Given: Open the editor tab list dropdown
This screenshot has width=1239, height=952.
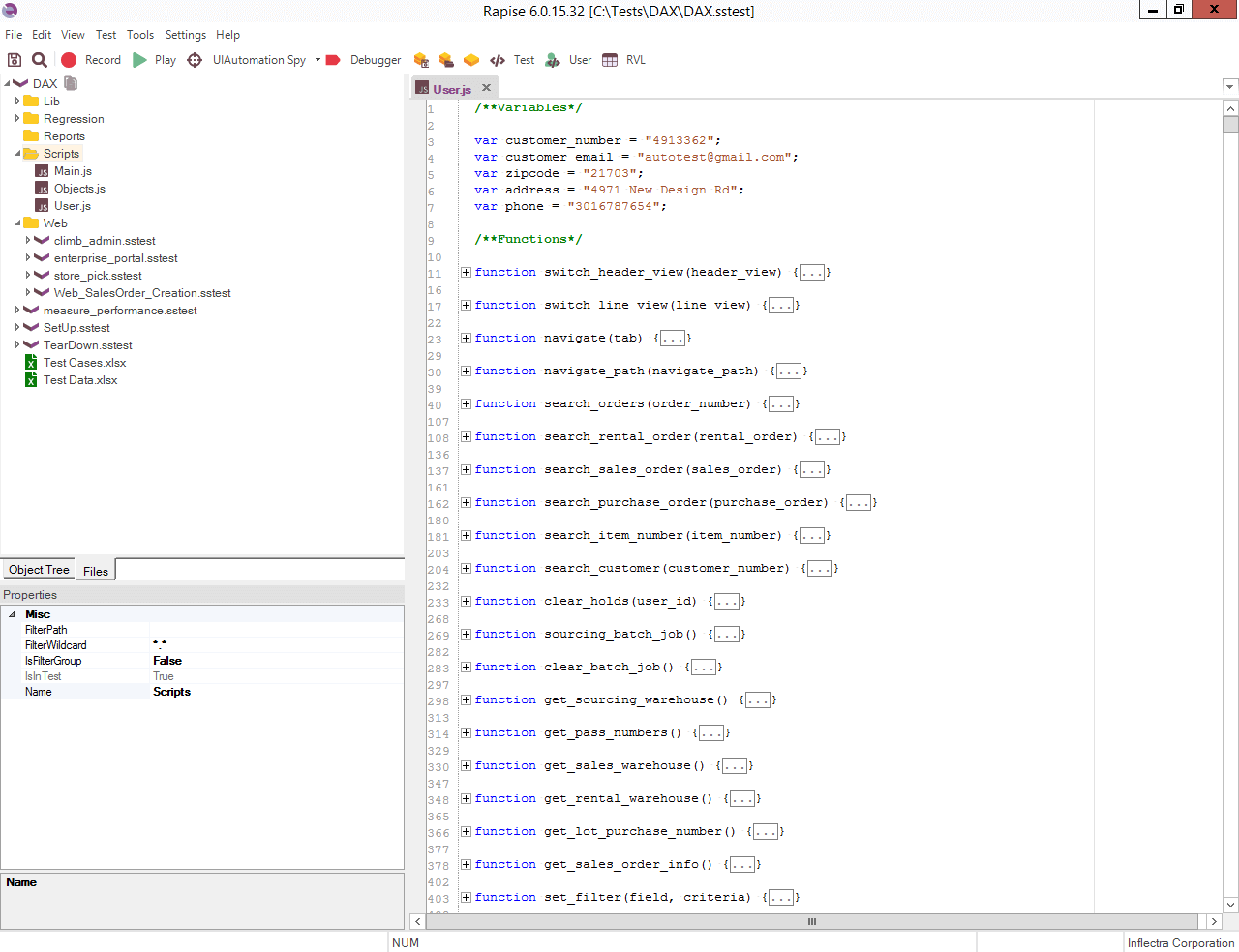Looking at the screenshot, I should (1230, 87).
